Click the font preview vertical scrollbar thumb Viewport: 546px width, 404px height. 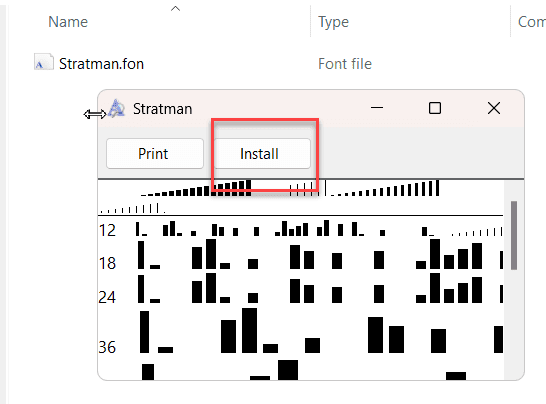tap(514, 235)
